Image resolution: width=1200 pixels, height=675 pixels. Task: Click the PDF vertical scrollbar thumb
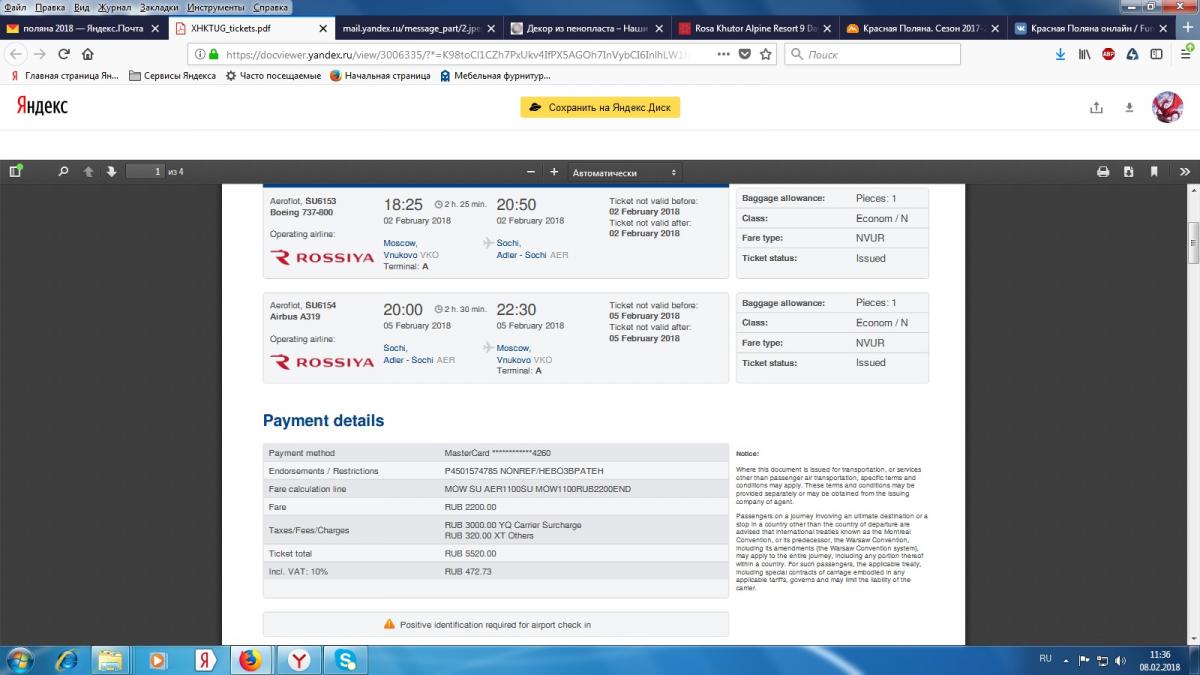click(1193, 241)
